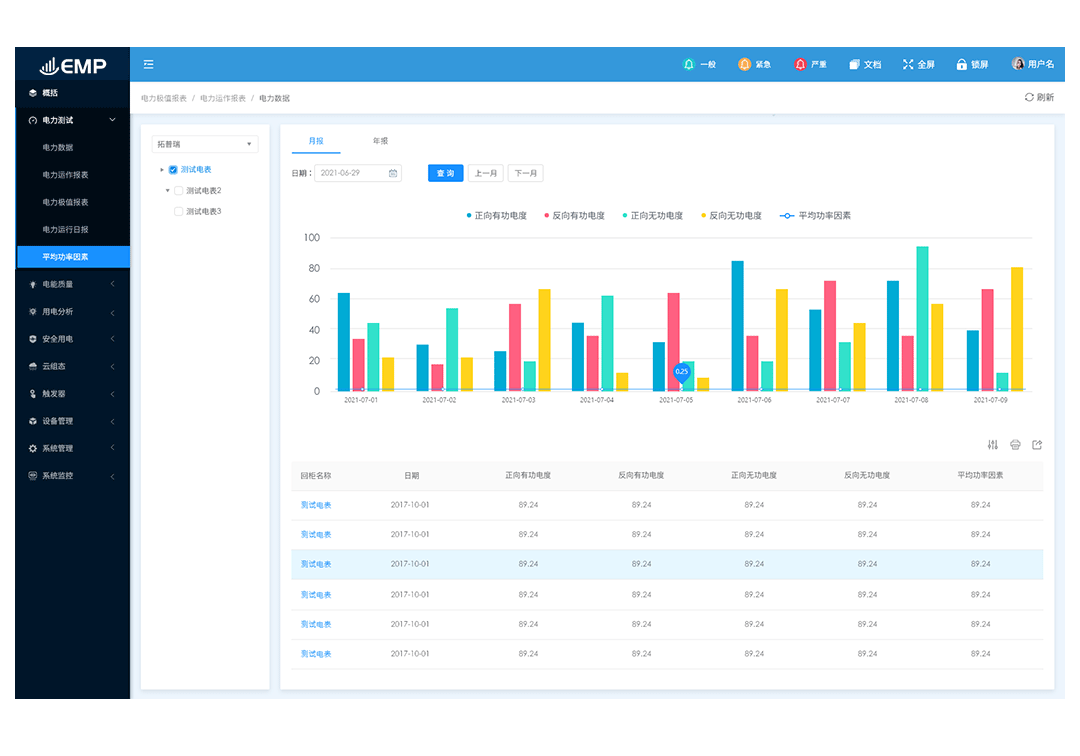Click the print icon above the table
Viewport: 1080px width, 756px height.
(x=1015, y=445)
